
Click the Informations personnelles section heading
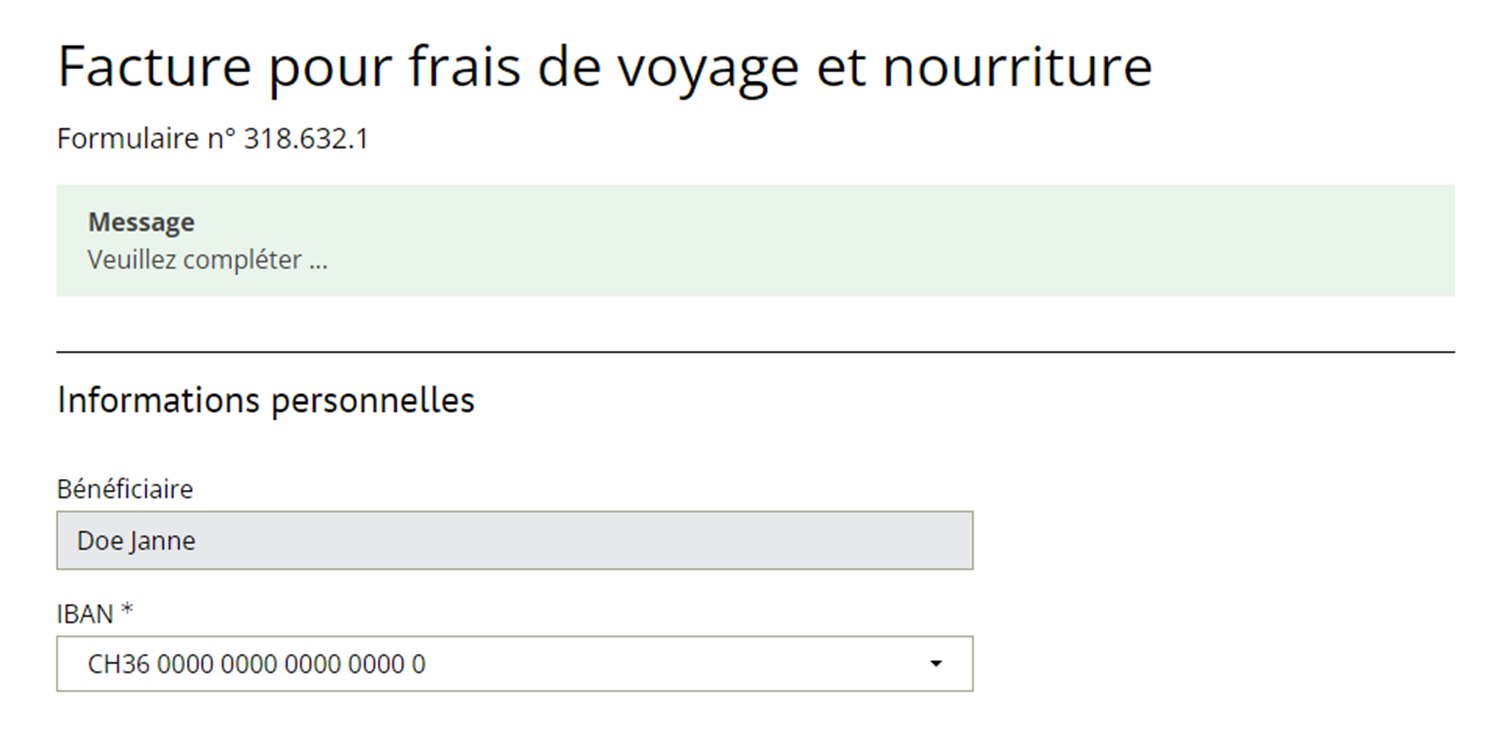pos(266,400)
